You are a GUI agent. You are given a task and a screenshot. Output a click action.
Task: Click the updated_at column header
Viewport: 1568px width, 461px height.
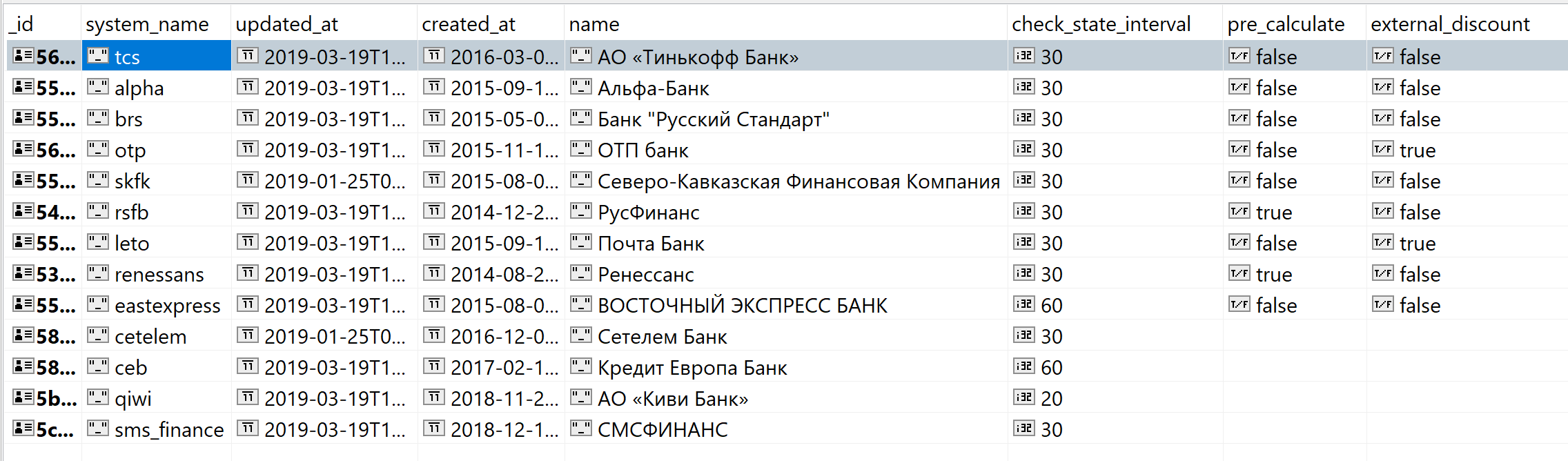tap(286, 24)
